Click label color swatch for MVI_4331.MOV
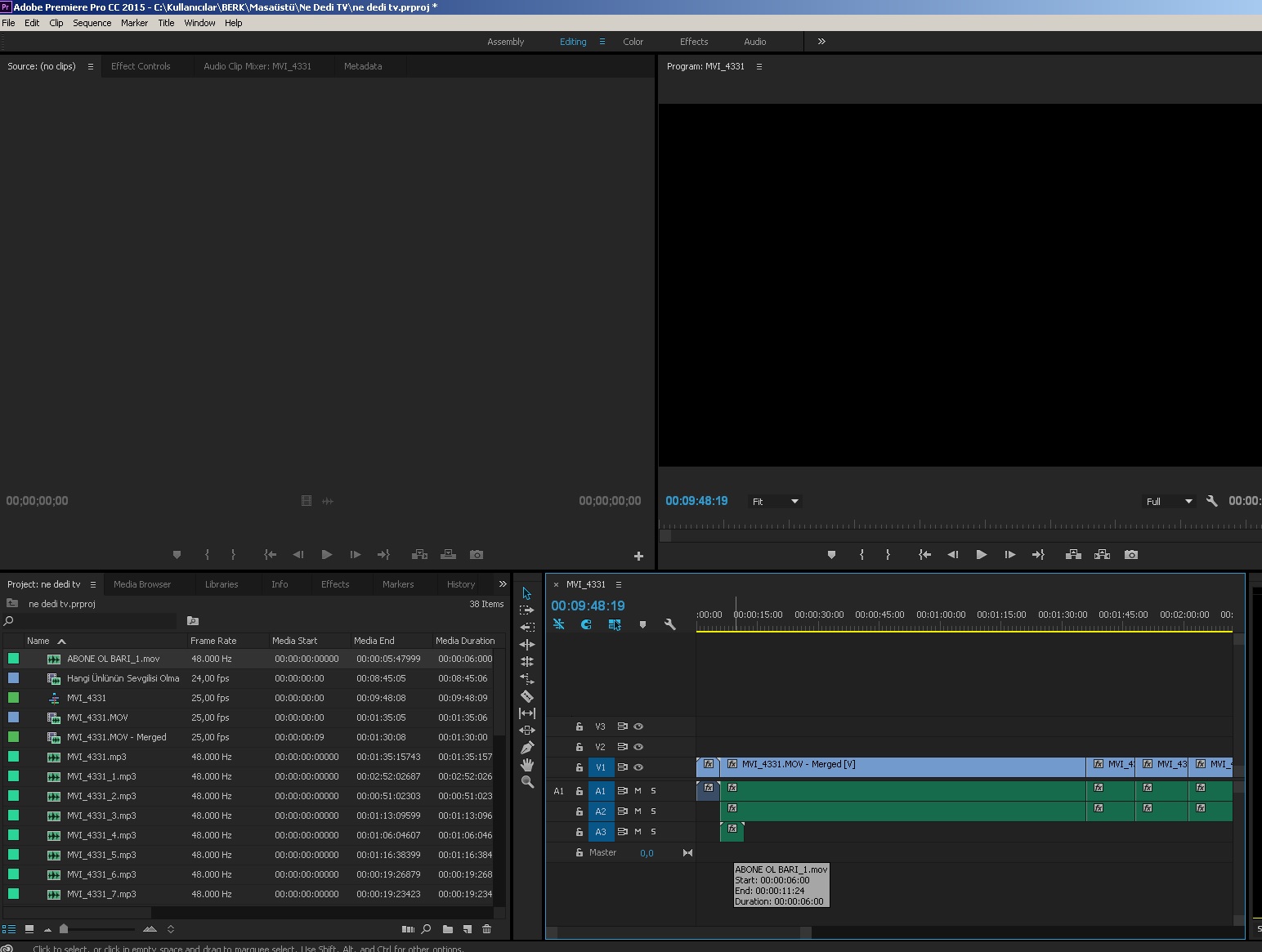This screenshot has height=952, width=1262. (x=13, y=717)
